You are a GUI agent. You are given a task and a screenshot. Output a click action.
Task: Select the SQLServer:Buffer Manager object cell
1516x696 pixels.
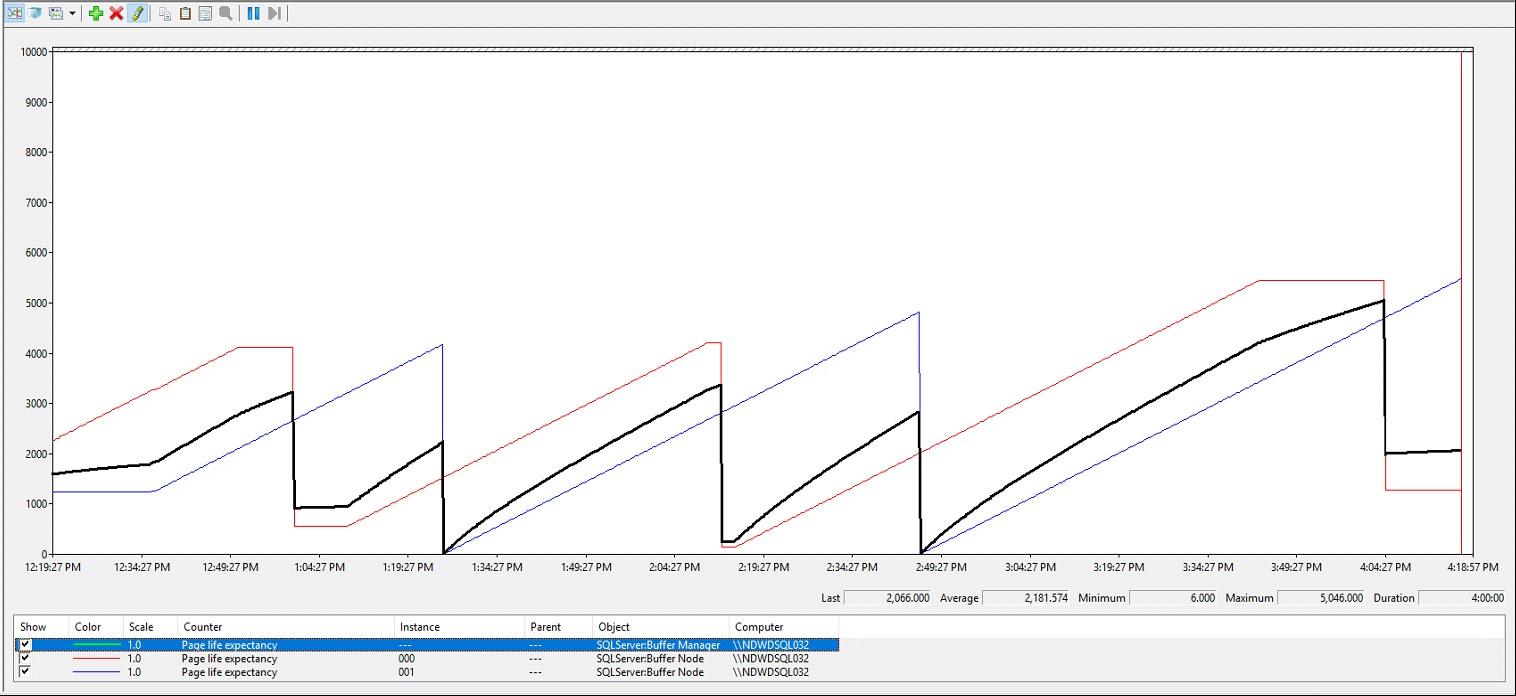658,645
